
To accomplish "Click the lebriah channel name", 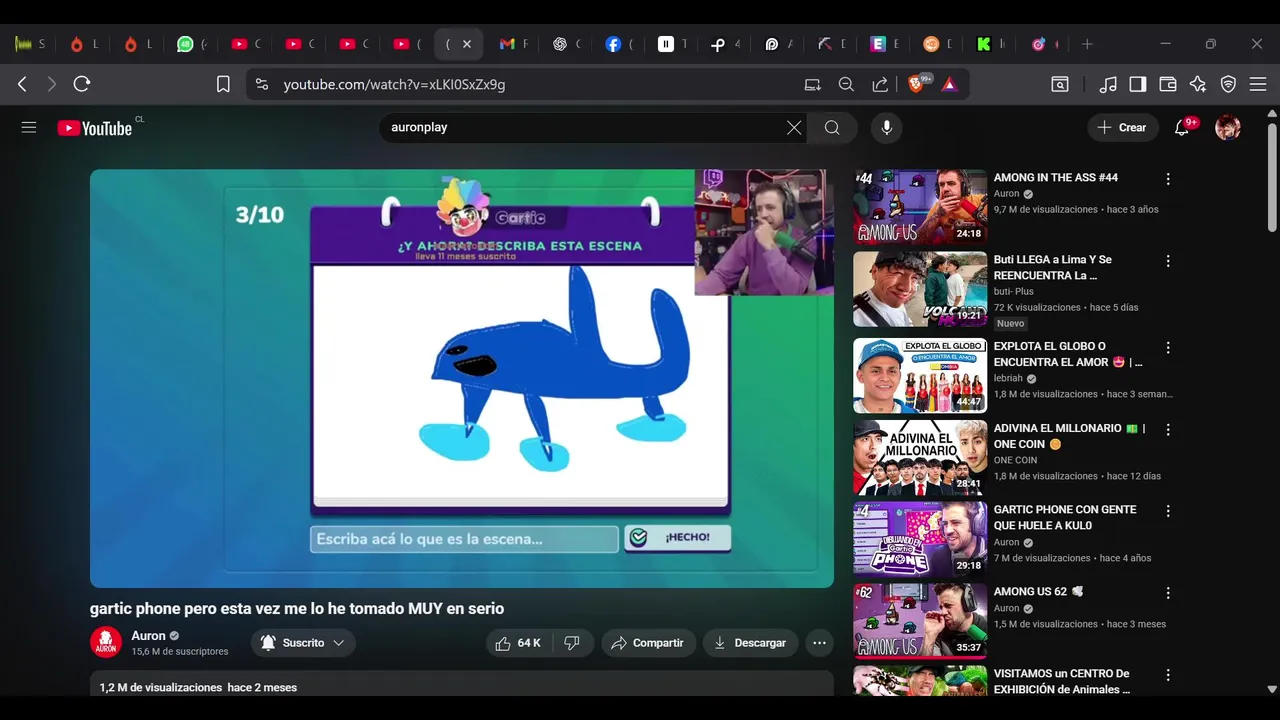I will [x=1009, y=378].
